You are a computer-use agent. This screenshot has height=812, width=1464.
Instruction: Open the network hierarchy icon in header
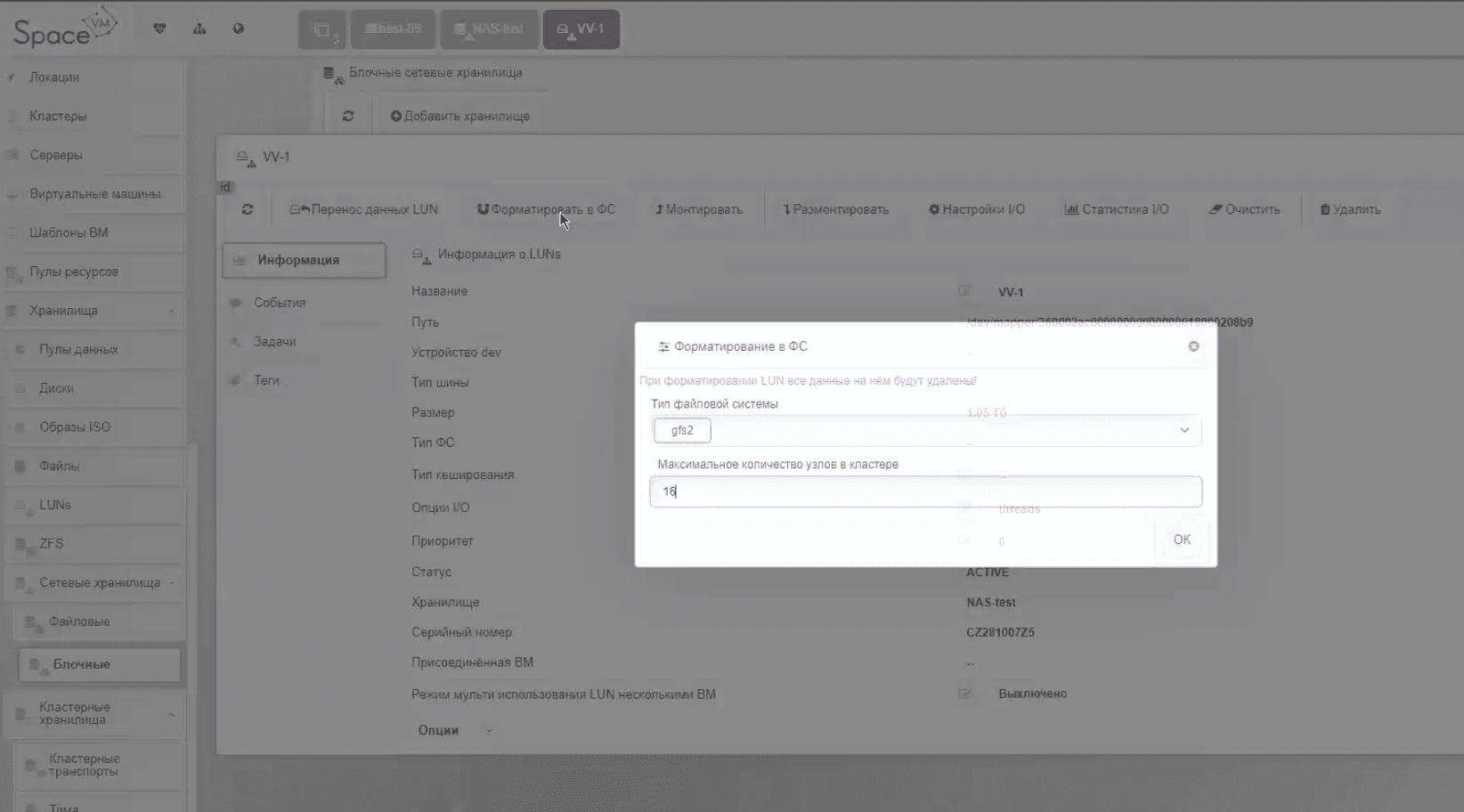[199, 28]
